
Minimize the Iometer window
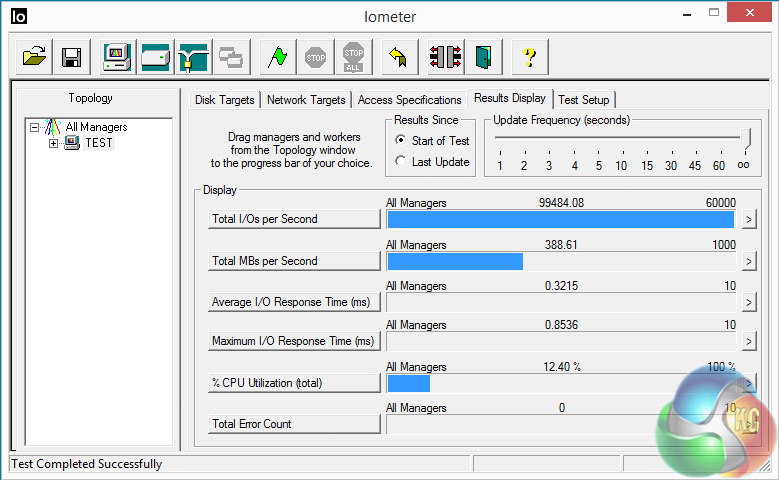click(x=687, y=14)
